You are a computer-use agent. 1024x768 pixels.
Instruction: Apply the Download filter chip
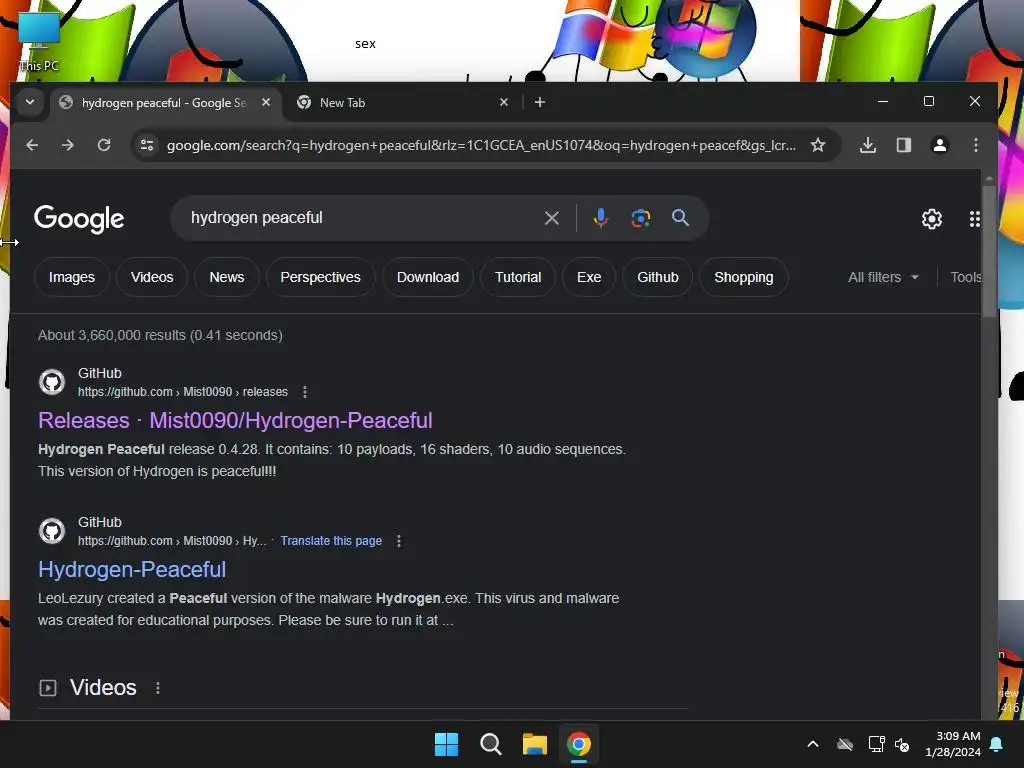point(428,278)
